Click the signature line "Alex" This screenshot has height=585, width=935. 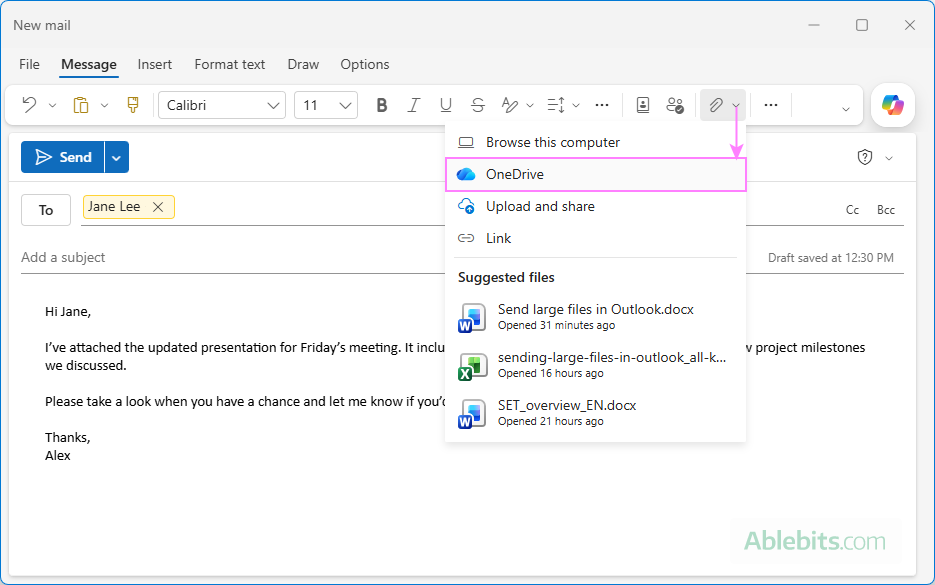[x=58, y=456]
